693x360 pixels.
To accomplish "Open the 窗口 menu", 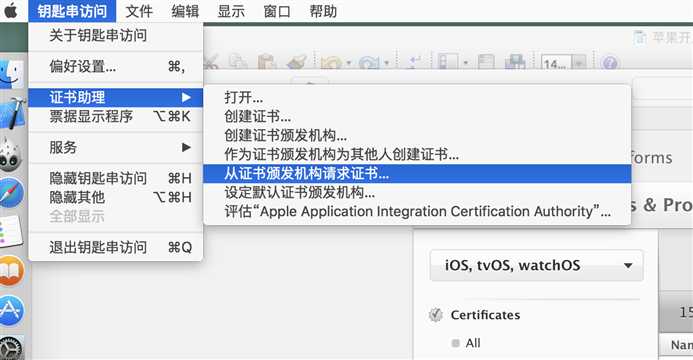I will [277, 11].
